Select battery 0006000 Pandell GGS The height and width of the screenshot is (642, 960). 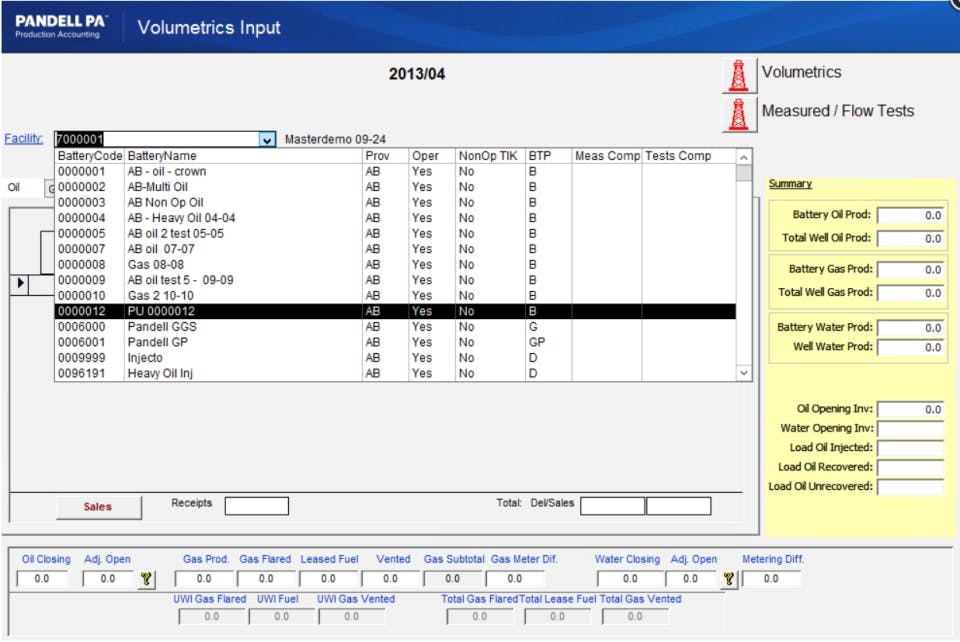(x=396, y=327)
